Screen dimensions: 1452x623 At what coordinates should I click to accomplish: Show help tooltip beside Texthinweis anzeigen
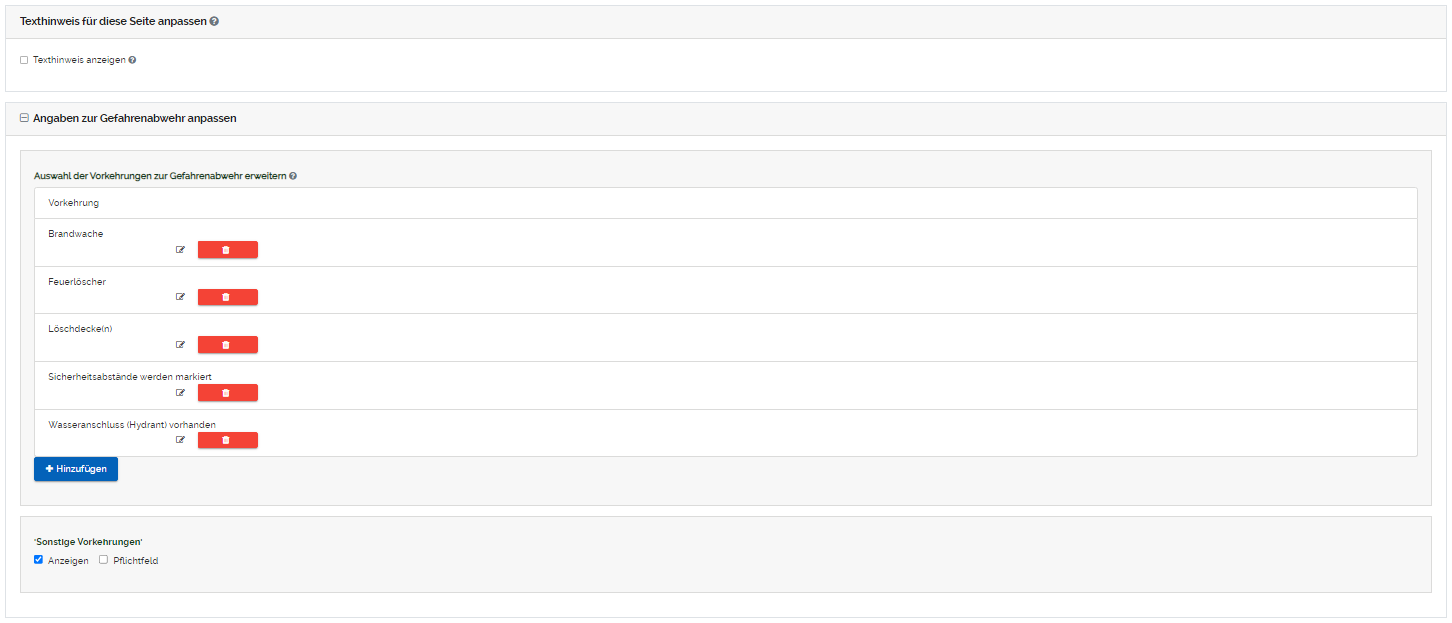[132, 60]
